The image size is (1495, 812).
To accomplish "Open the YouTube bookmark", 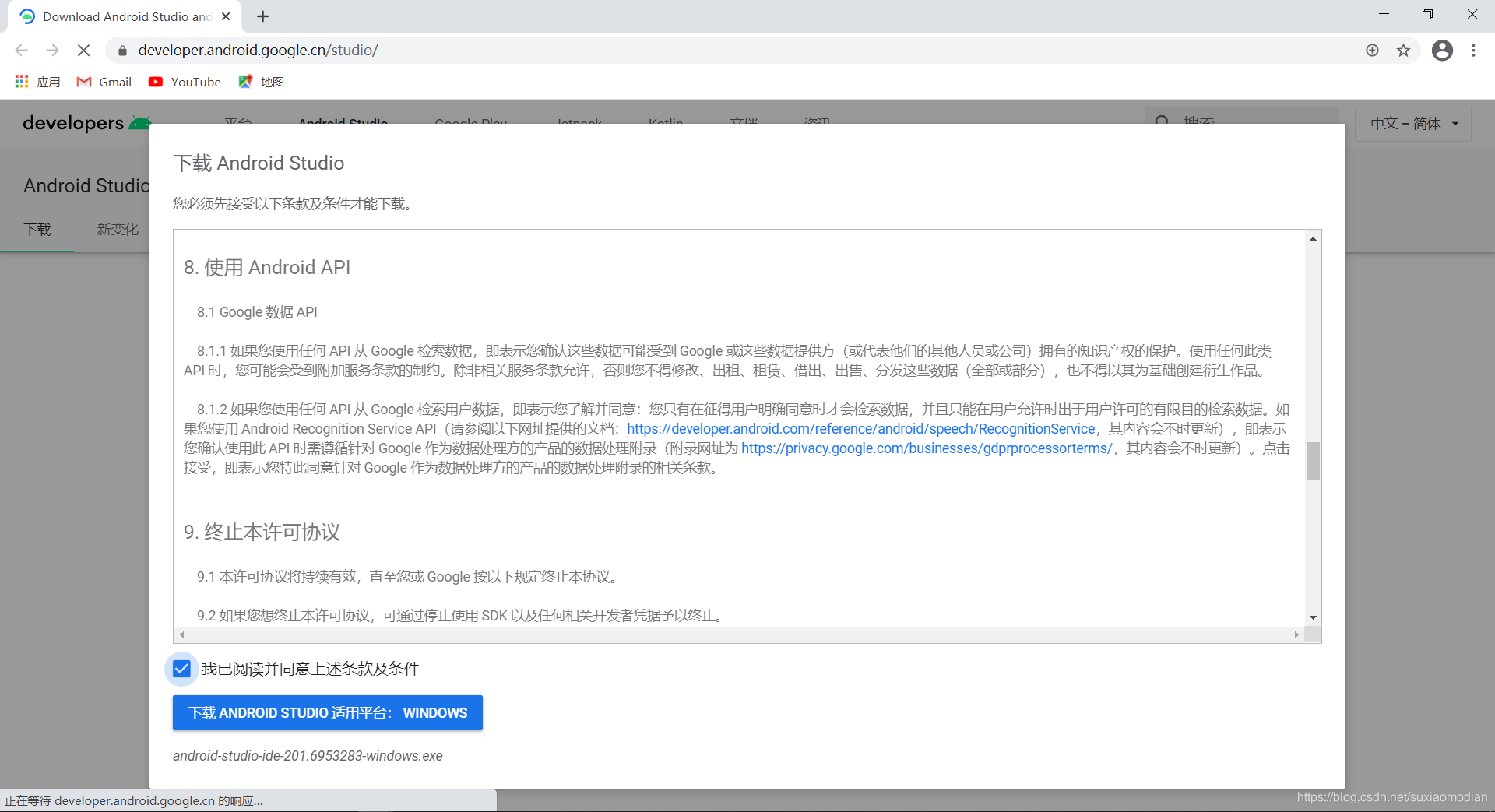I will click(x=185, y=82).
